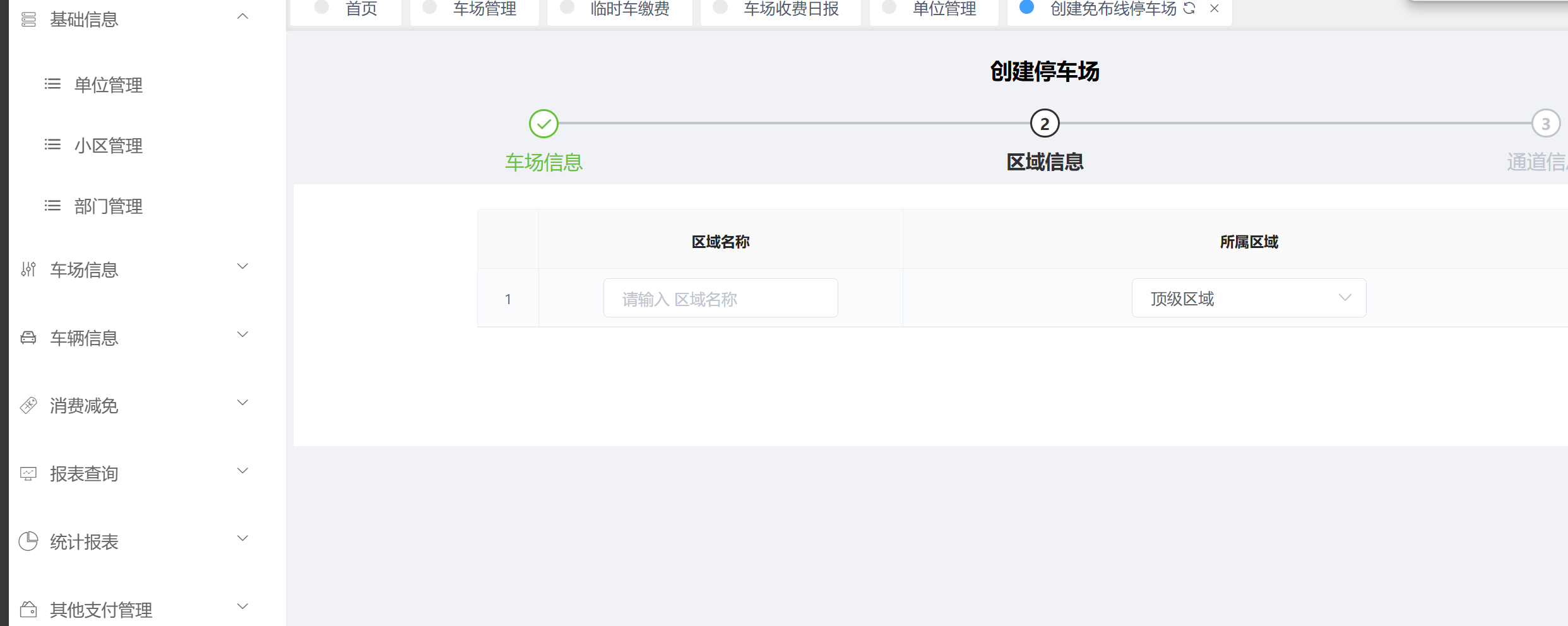
Task: Click the 基础信息 stacked-layers icon
Action: point(28,20)
